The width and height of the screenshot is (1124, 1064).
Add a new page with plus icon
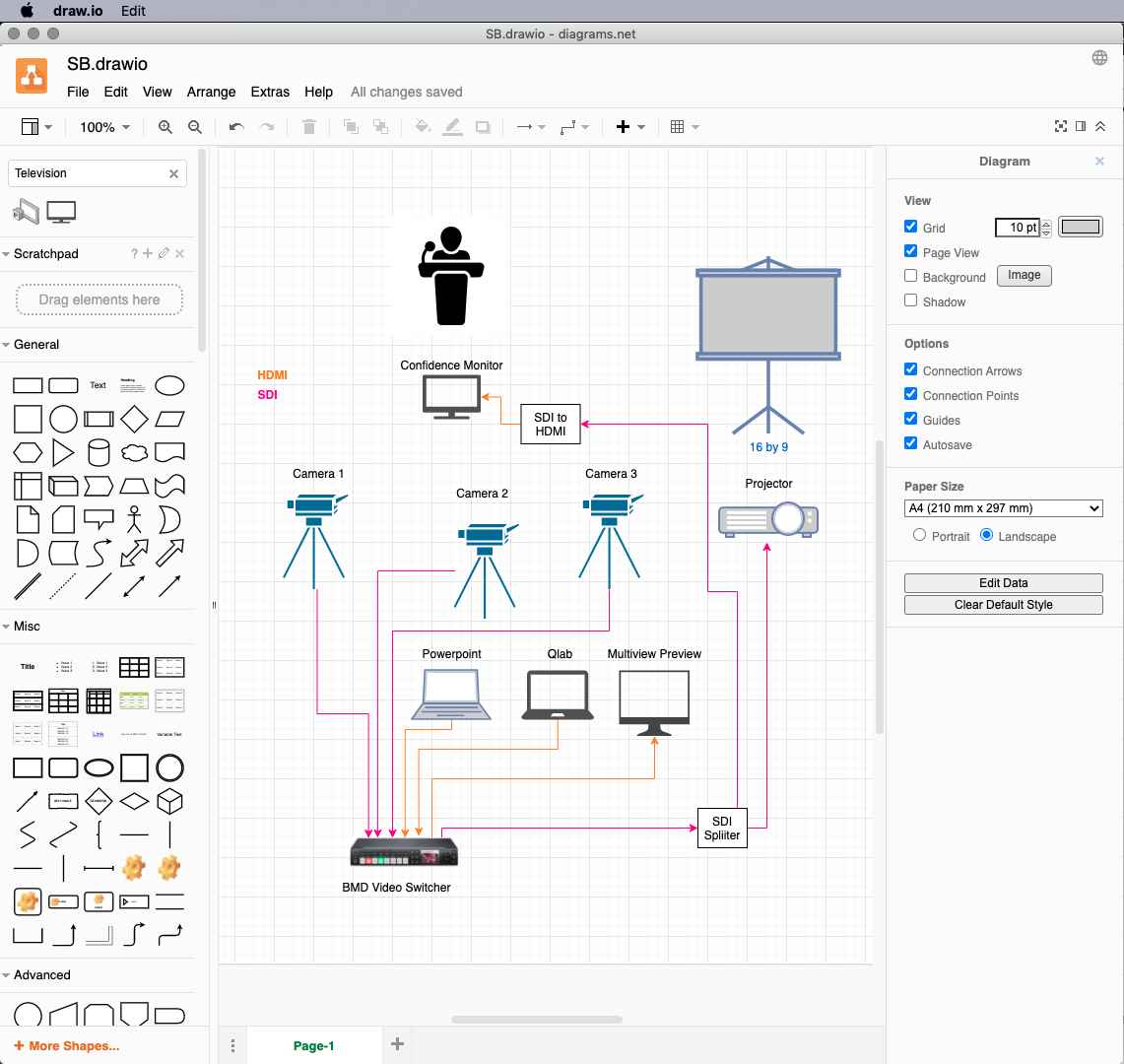[398, 1044]
